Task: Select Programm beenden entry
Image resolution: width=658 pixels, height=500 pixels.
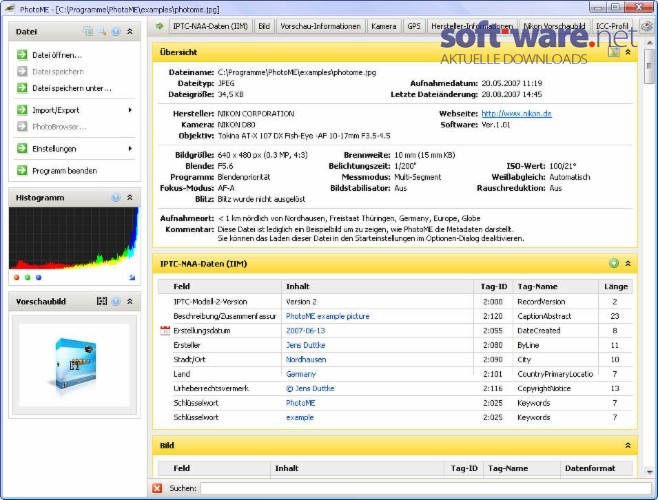Action: tap(65, 170)
